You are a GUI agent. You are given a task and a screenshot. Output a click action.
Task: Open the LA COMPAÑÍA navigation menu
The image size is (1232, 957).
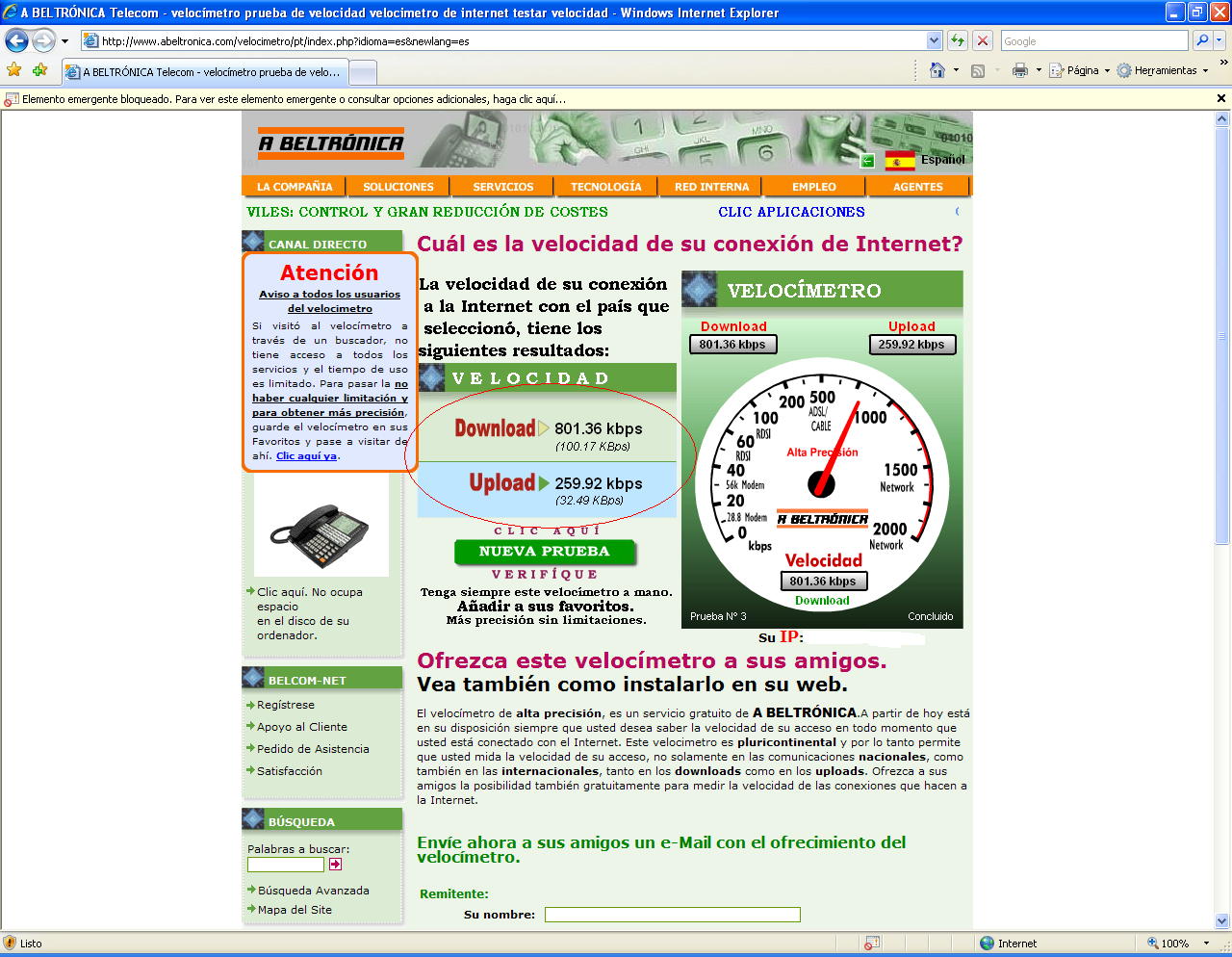point(295,187)
